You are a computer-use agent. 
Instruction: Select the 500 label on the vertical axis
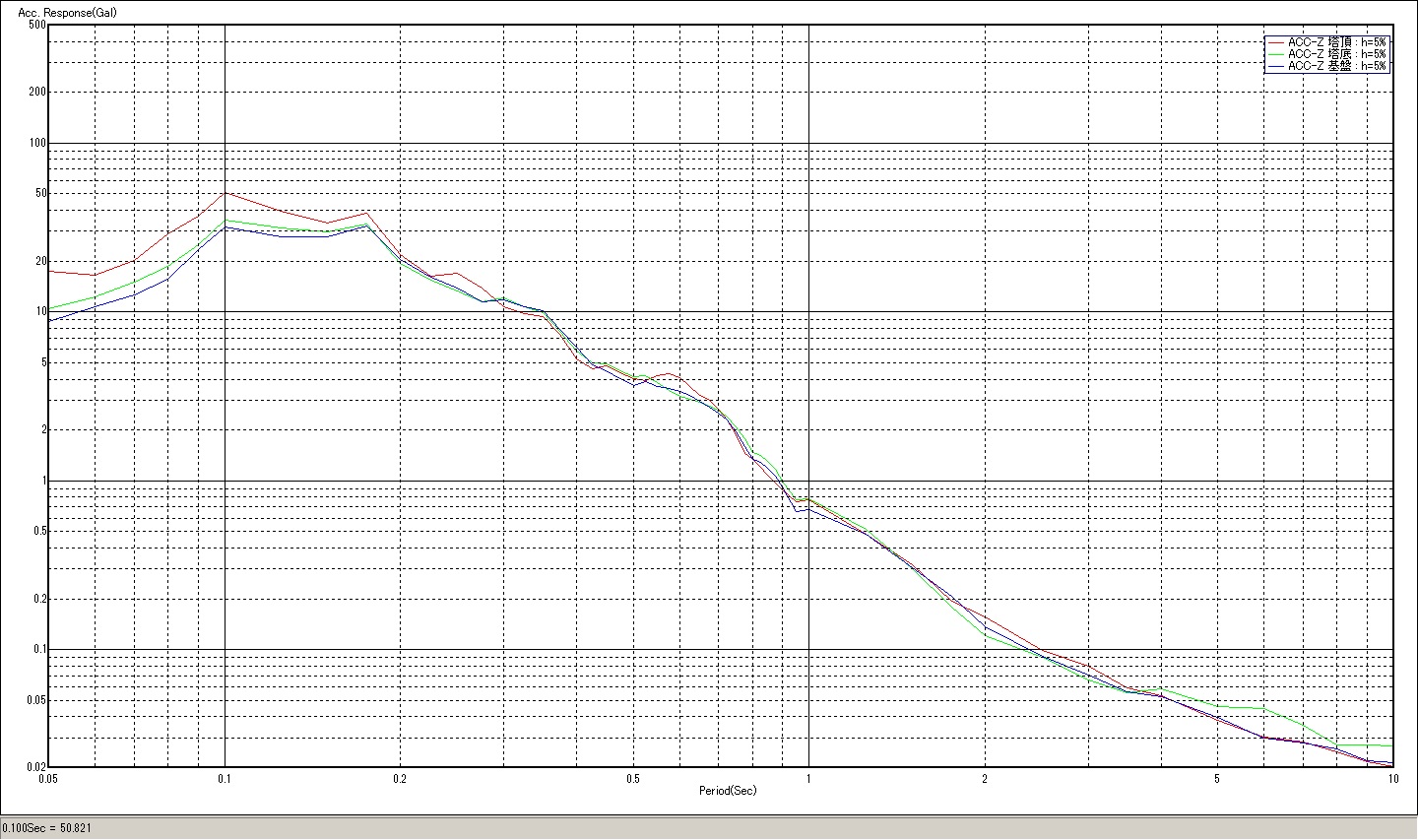pyautogui.click(x=35, y=25)
